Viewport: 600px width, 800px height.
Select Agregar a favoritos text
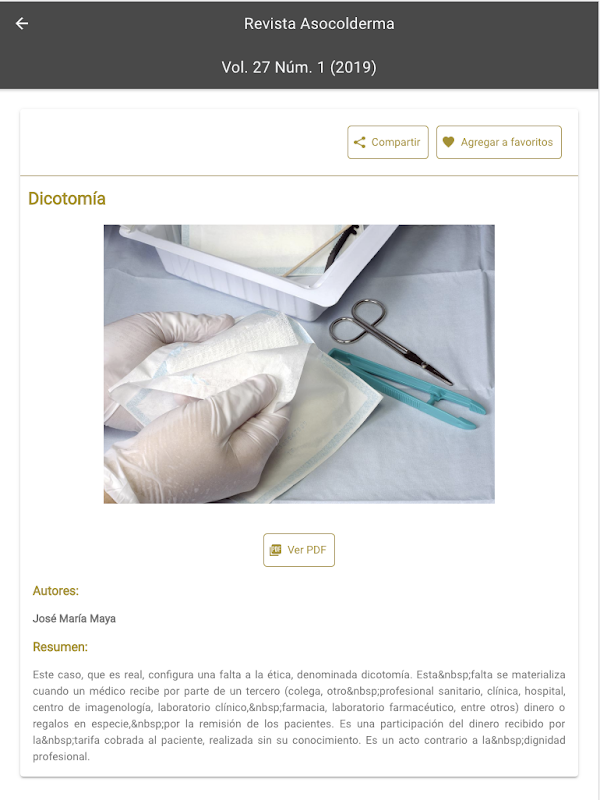[507, 142]
